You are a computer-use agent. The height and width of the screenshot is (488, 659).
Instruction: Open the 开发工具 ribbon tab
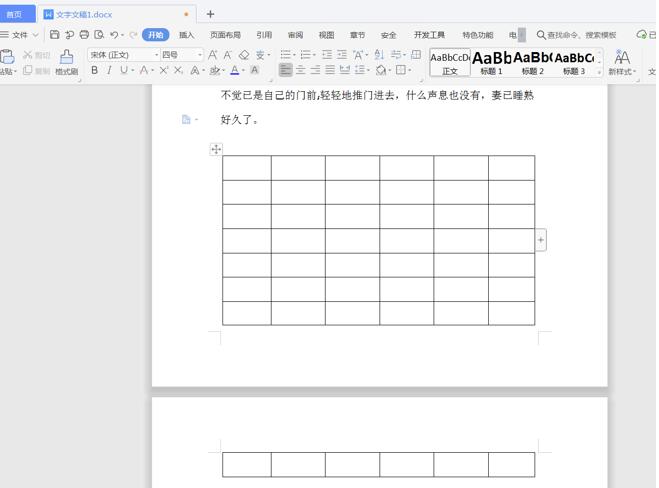tap(429, 35)
